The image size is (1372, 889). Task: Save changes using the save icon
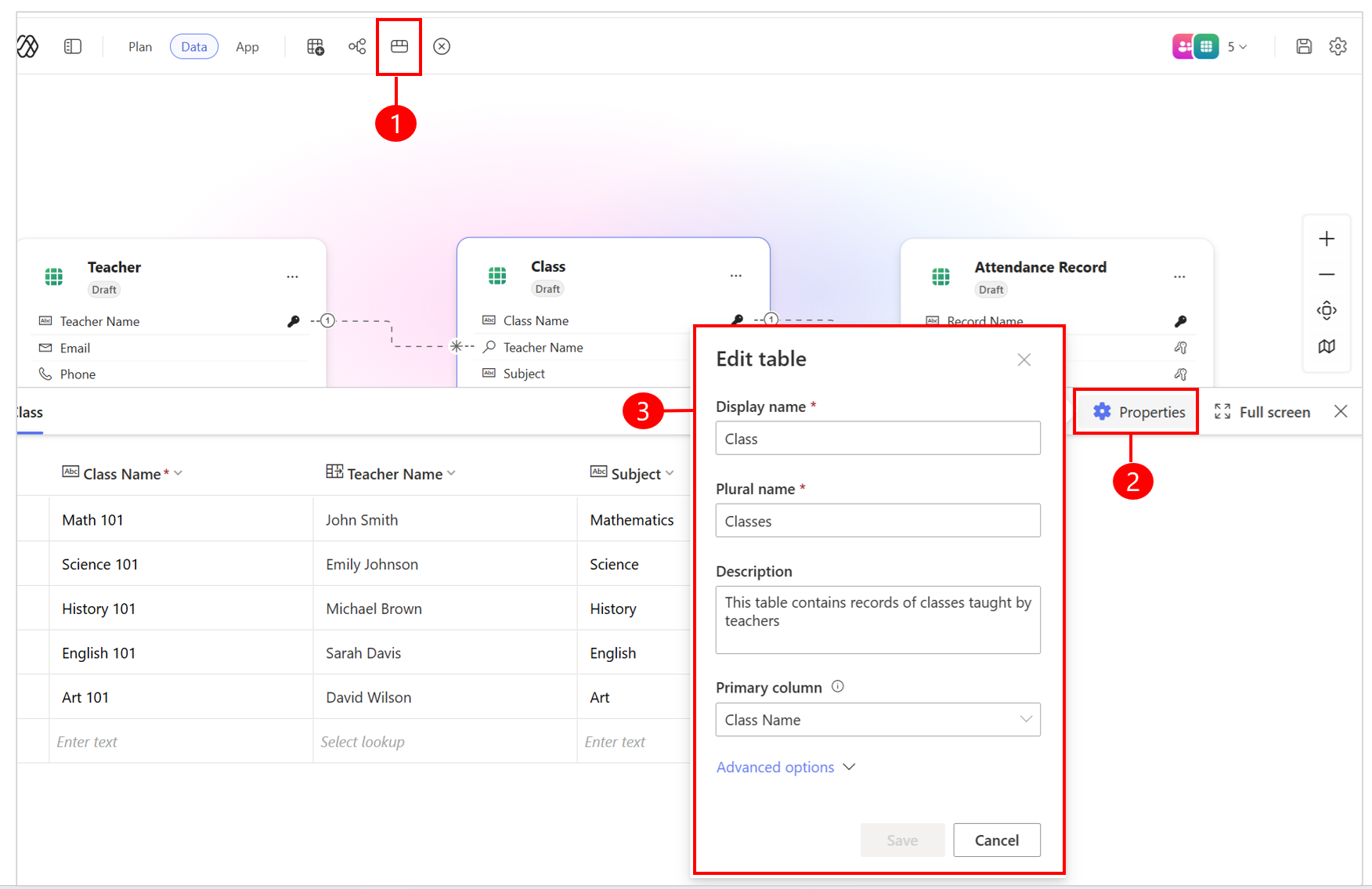tap(1304, 46)
